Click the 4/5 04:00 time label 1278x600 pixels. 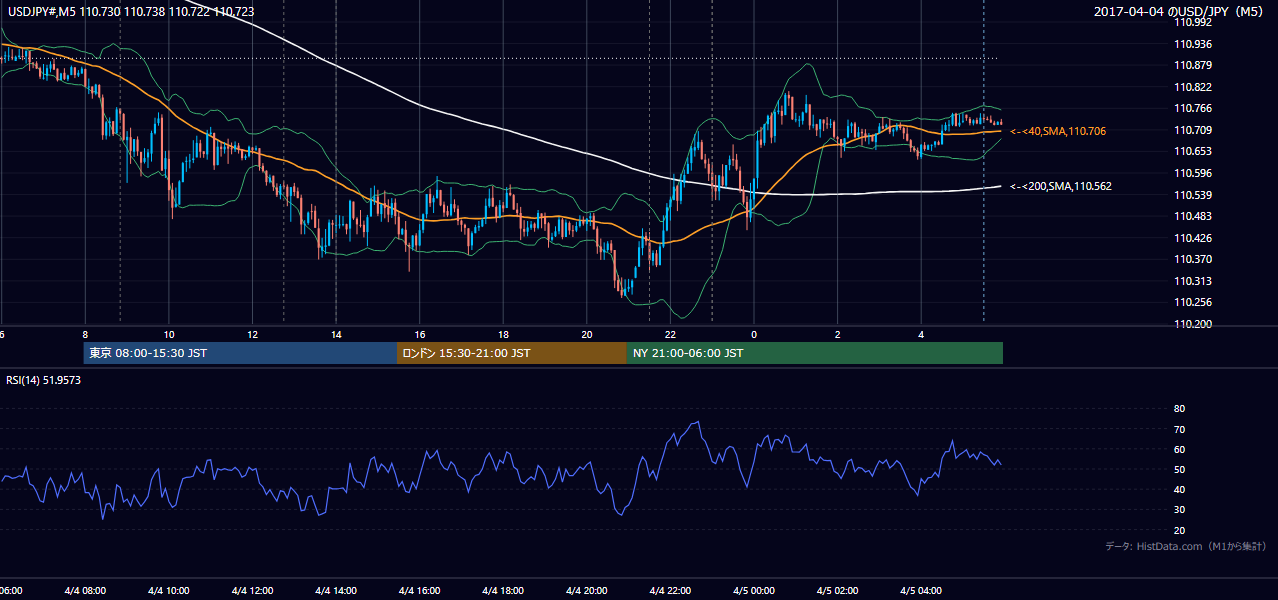[921, 590]
